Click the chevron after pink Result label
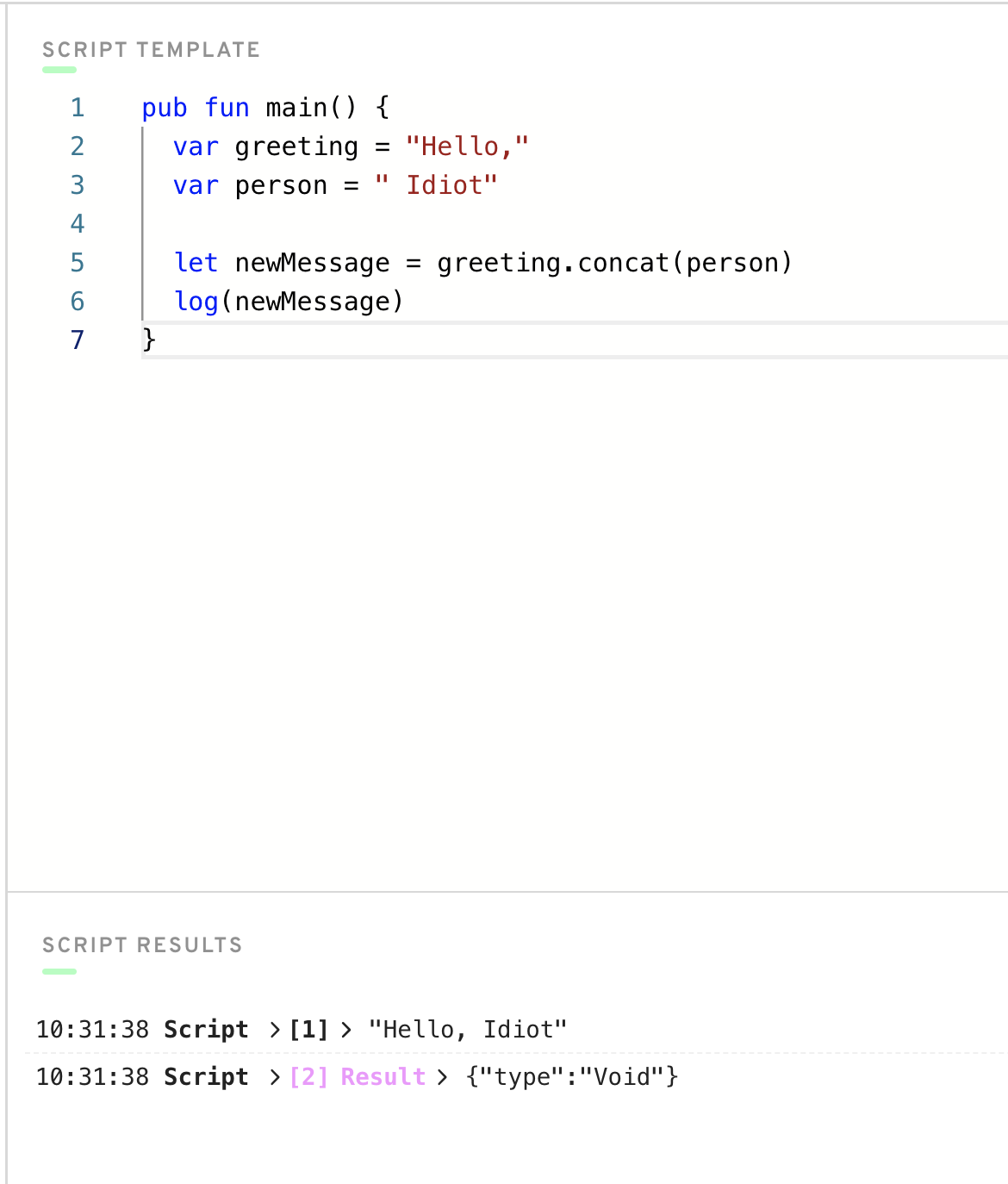1008x1184 pixels. pos(442,1077)
